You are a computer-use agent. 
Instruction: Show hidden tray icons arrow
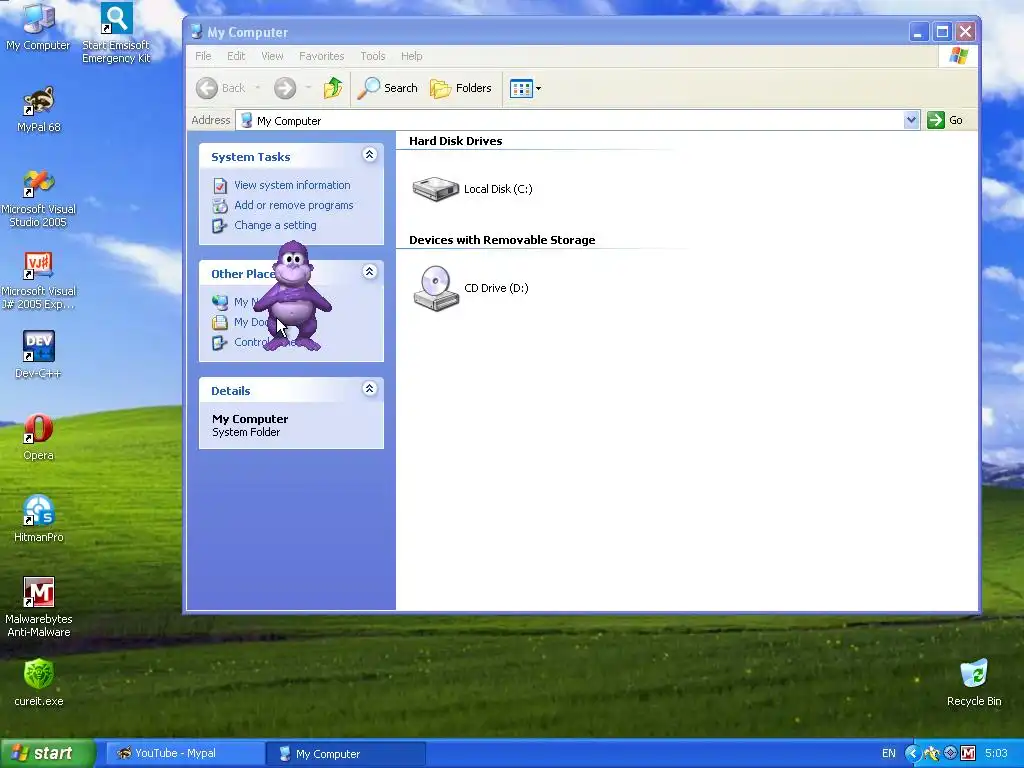point(912,753)
